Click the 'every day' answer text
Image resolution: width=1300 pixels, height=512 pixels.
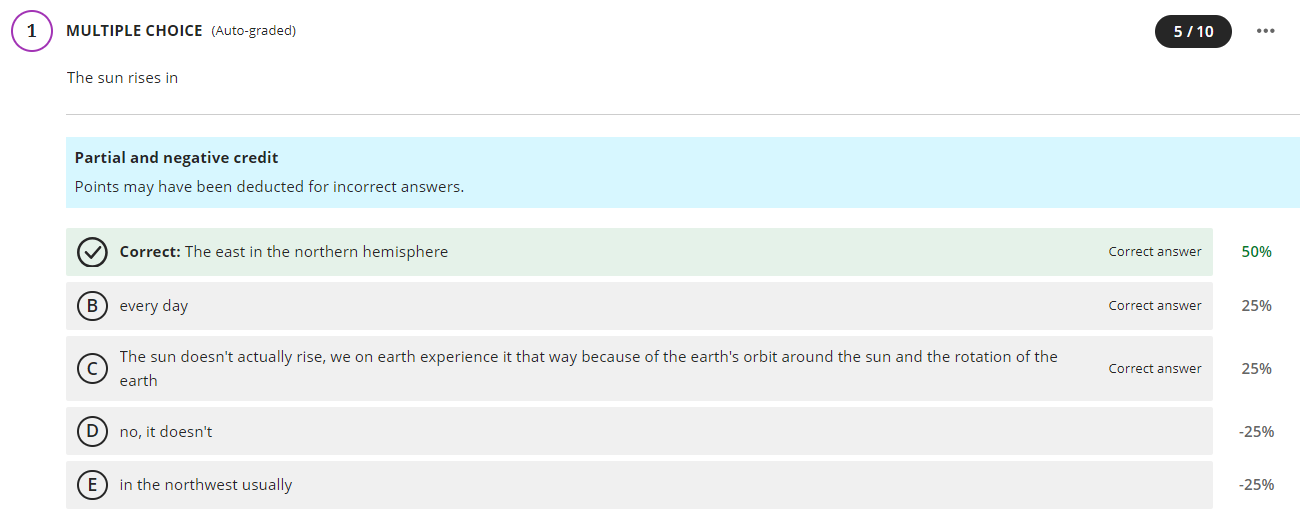click(154, 306)
